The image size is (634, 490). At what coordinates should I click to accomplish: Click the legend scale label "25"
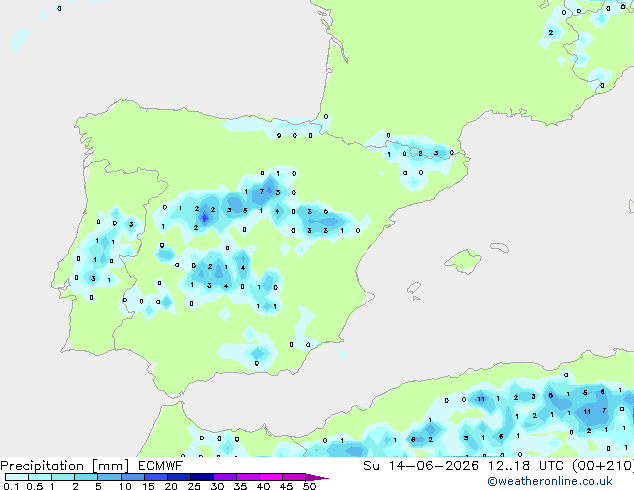[x=194, y=486]
